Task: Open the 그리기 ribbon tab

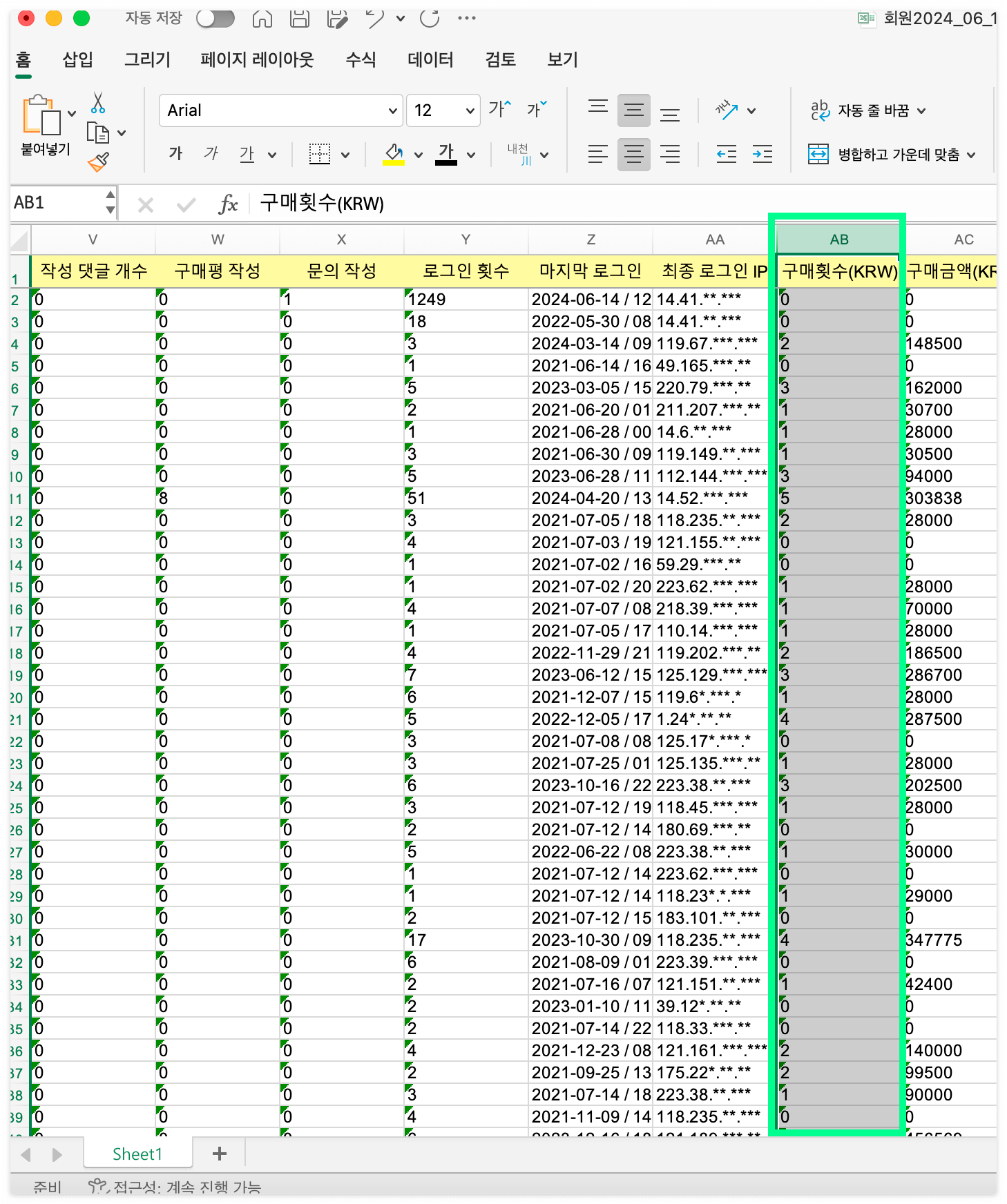Action: click(147, 59)
